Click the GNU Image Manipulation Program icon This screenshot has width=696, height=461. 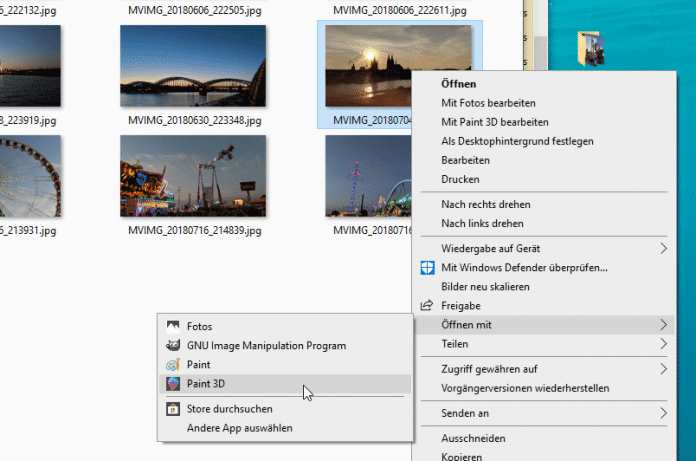pos(173,346)
